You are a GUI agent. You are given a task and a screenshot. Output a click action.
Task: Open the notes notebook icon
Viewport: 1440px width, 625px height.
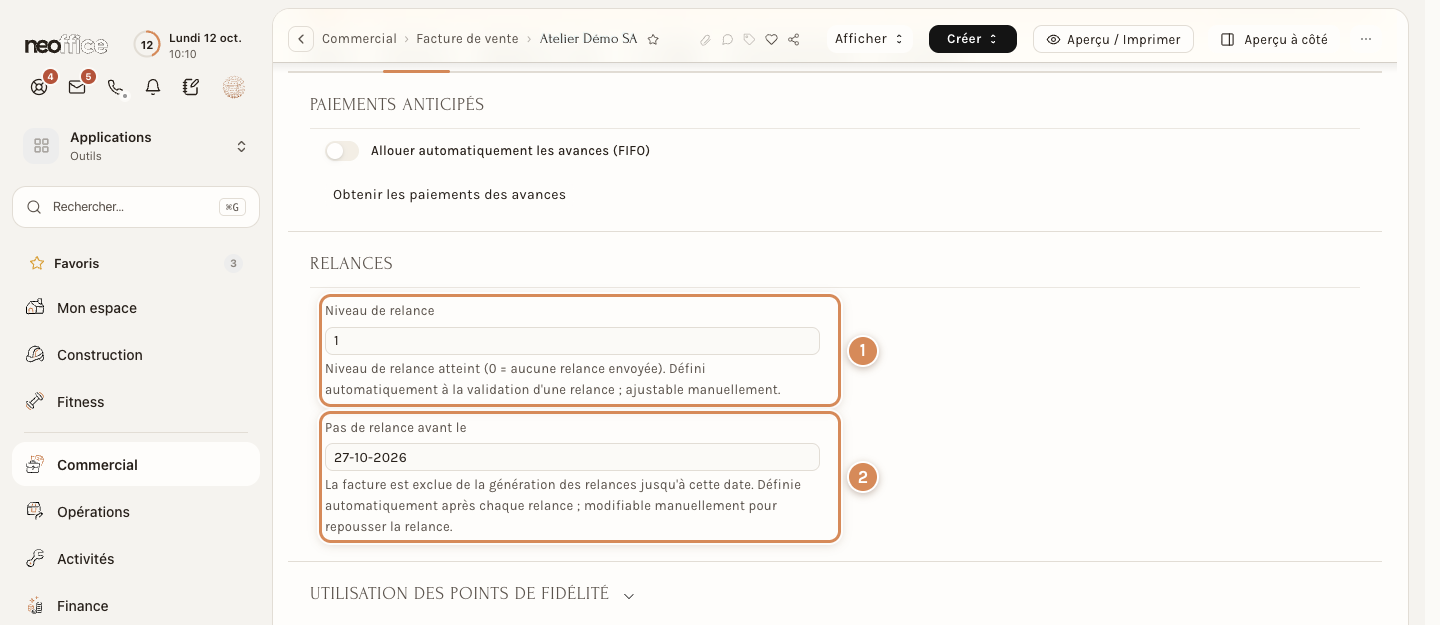(x=191, y=87)
